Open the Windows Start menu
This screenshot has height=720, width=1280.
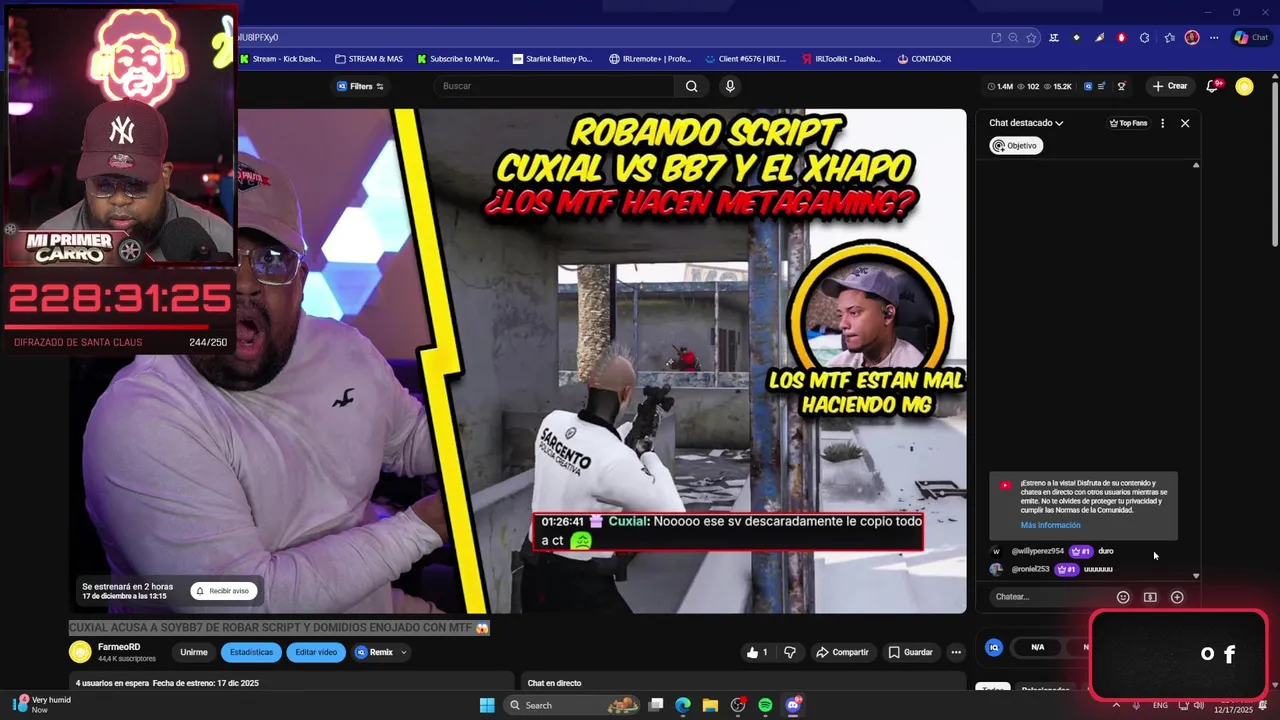tap(487, 705)
